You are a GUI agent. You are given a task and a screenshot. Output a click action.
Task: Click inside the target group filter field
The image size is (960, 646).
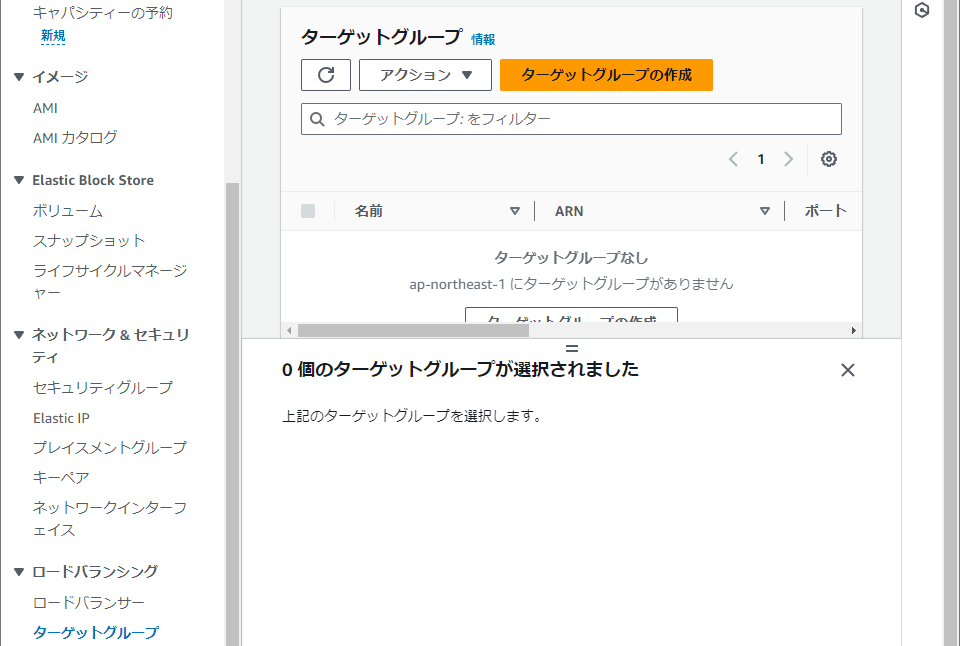pyautogui.click(x=570, y=118)
